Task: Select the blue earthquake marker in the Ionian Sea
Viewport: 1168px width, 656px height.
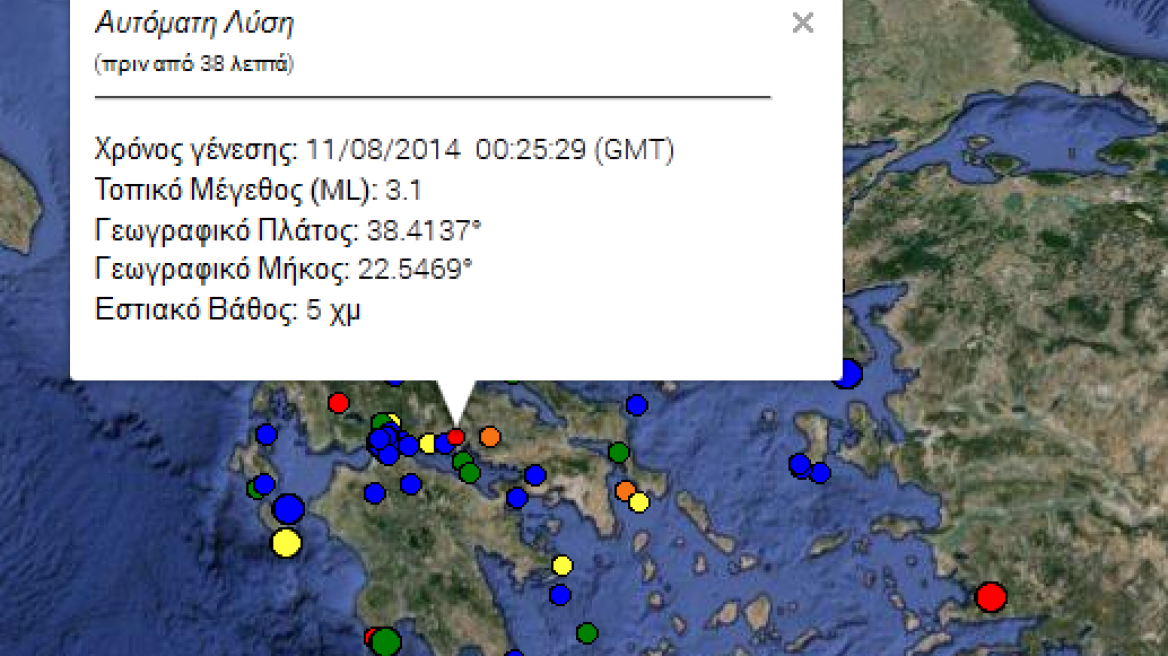Action: [x=268, y=435]
